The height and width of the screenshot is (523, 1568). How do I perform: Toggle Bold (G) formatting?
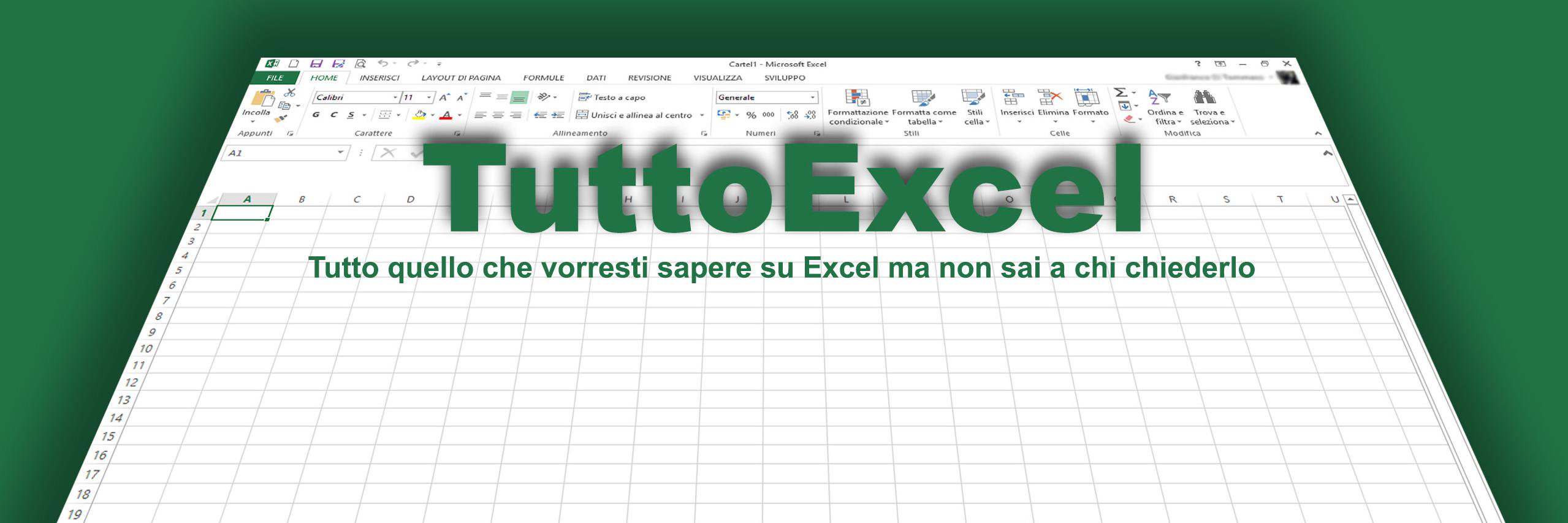pyautogui.click(x=316, y=115)
